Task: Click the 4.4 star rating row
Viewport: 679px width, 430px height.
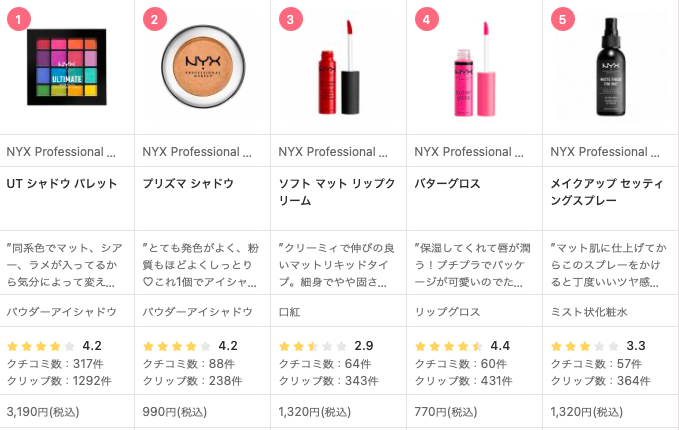Action: 462,346
